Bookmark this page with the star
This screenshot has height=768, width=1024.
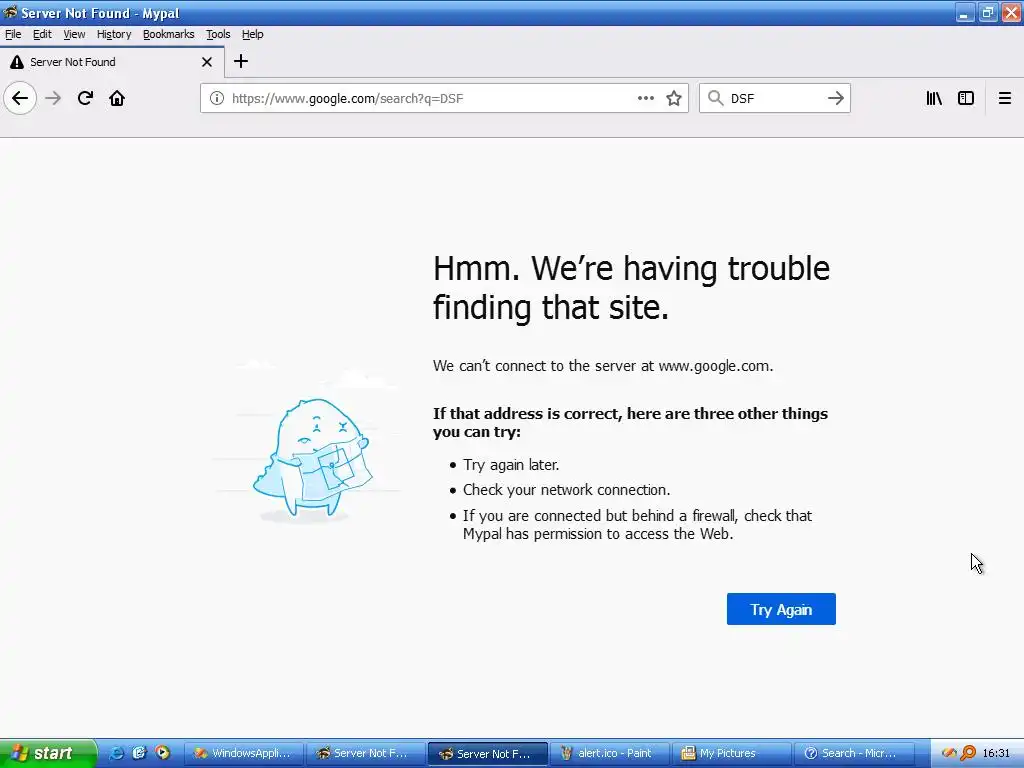(x=674, y=98)
